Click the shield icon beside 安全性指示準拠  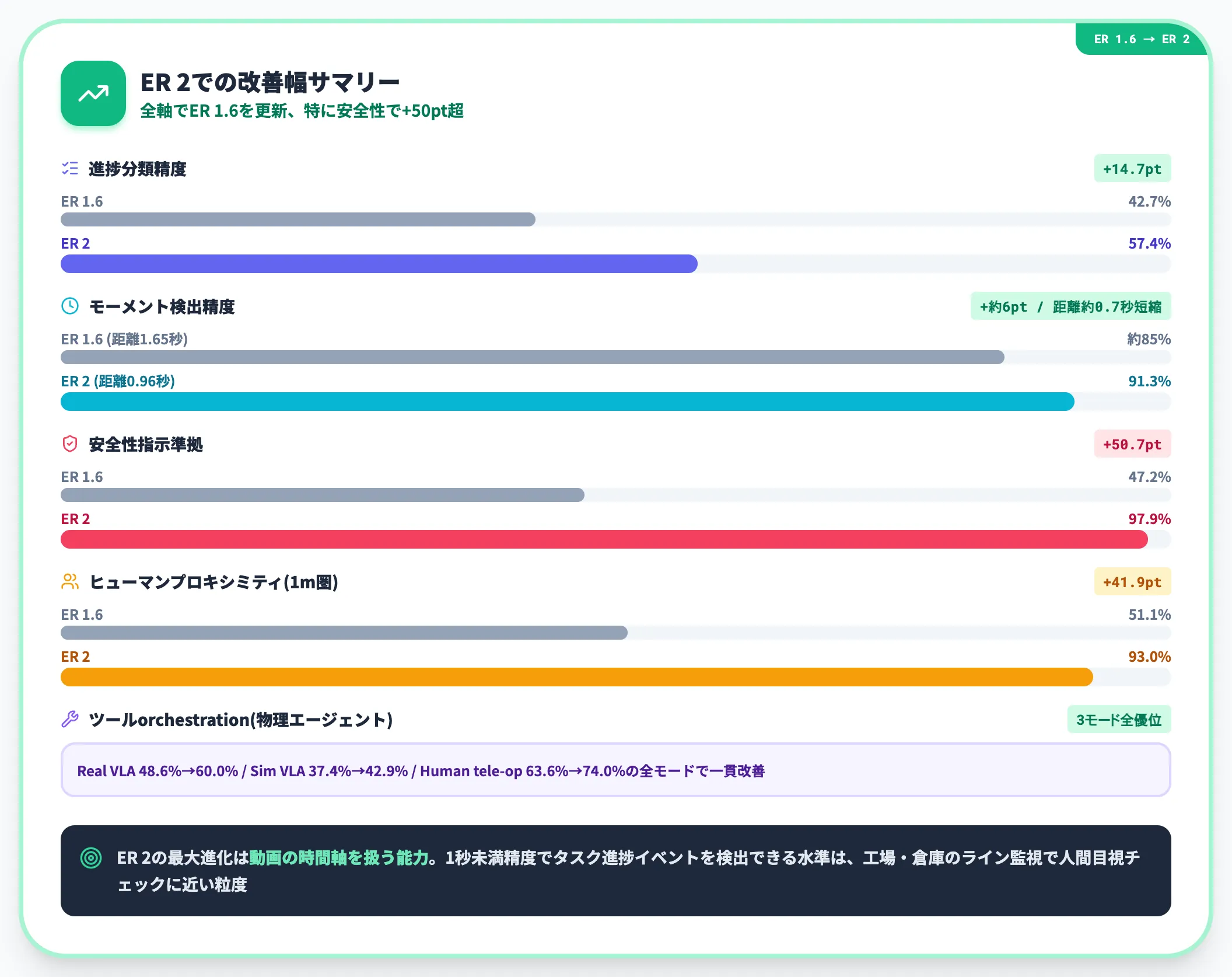[70, 444]
